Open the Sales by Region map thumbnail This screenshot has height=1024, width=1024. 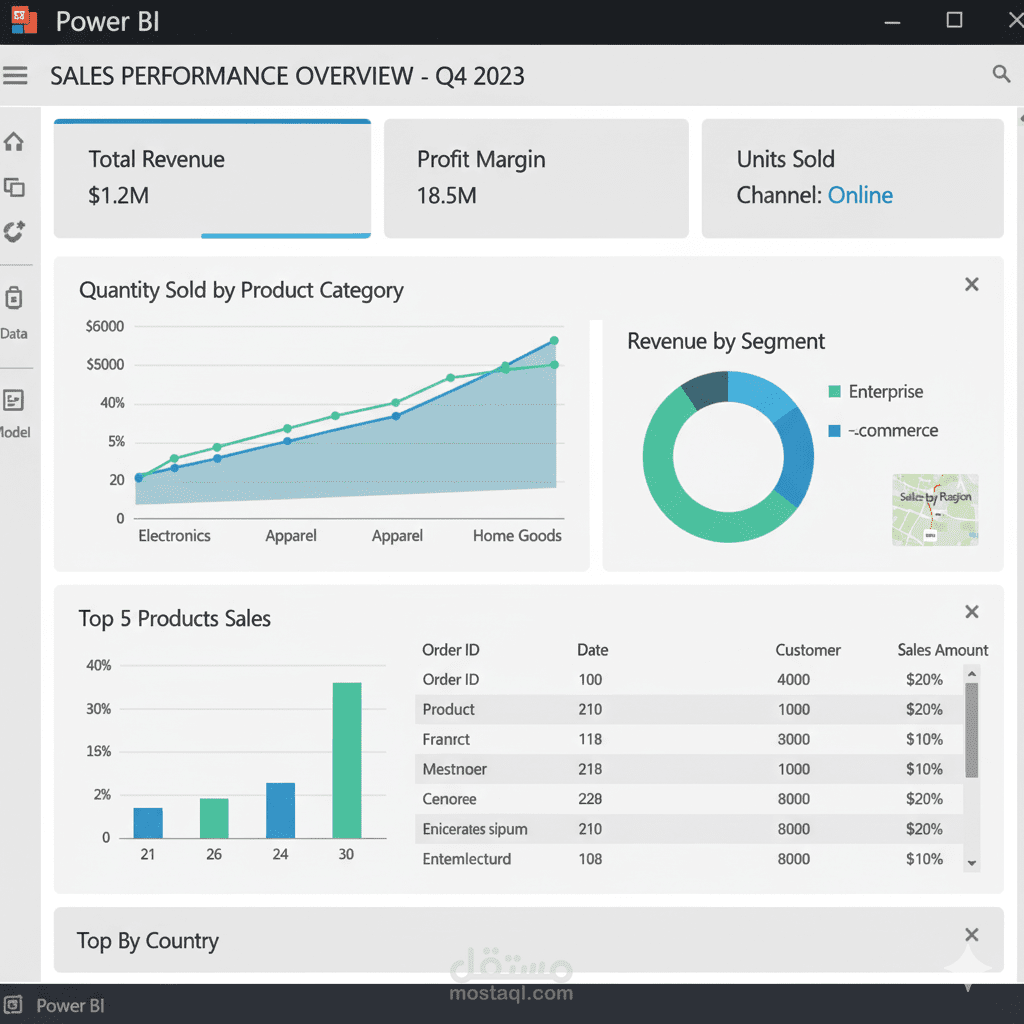pos(935,509)
